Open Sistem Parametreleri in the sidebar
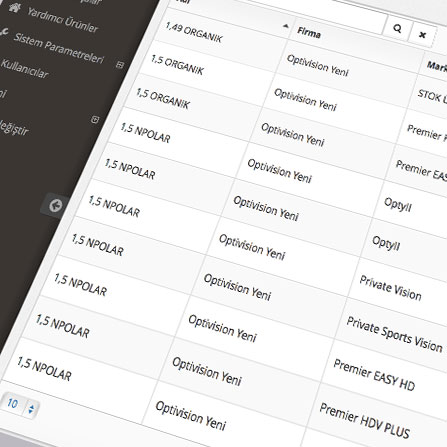 59,49
